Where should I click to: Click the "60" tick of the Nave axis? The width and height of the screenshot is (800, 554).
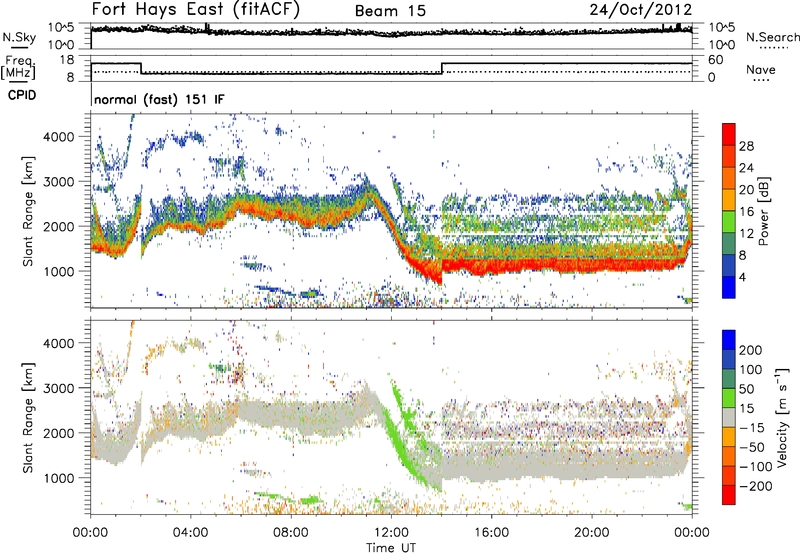pos(716,60)
